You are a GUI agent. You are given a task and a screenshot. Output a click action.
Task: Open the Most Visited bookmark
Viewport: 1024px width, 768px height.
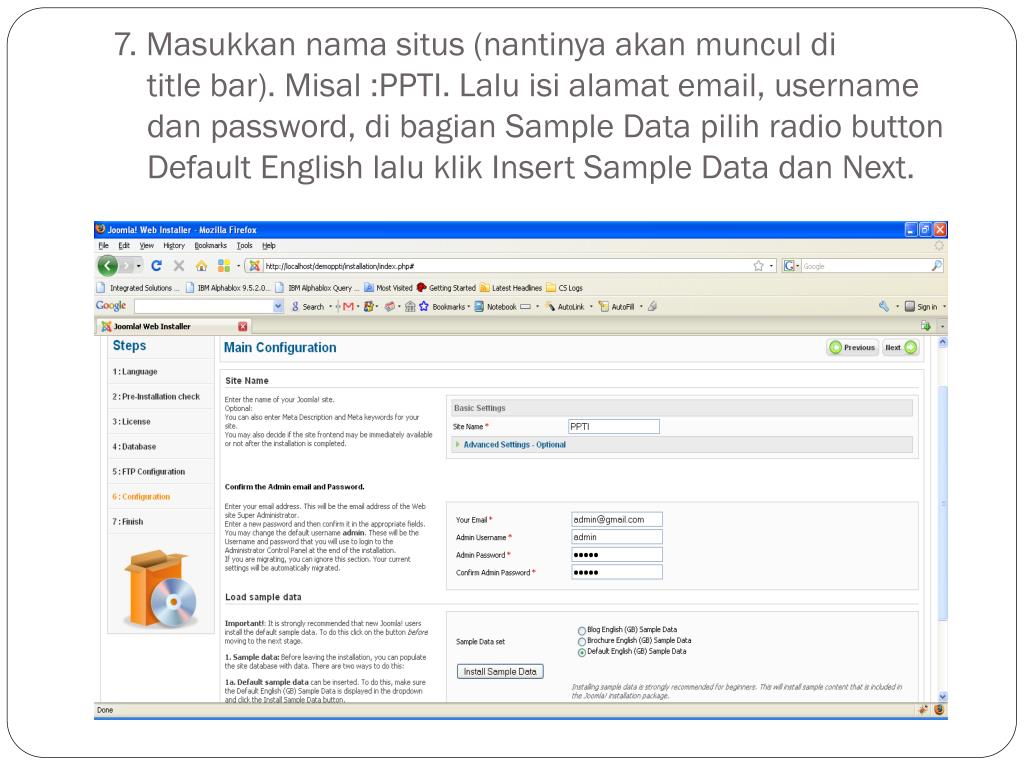pyautogui.click(x=389, y=287)
